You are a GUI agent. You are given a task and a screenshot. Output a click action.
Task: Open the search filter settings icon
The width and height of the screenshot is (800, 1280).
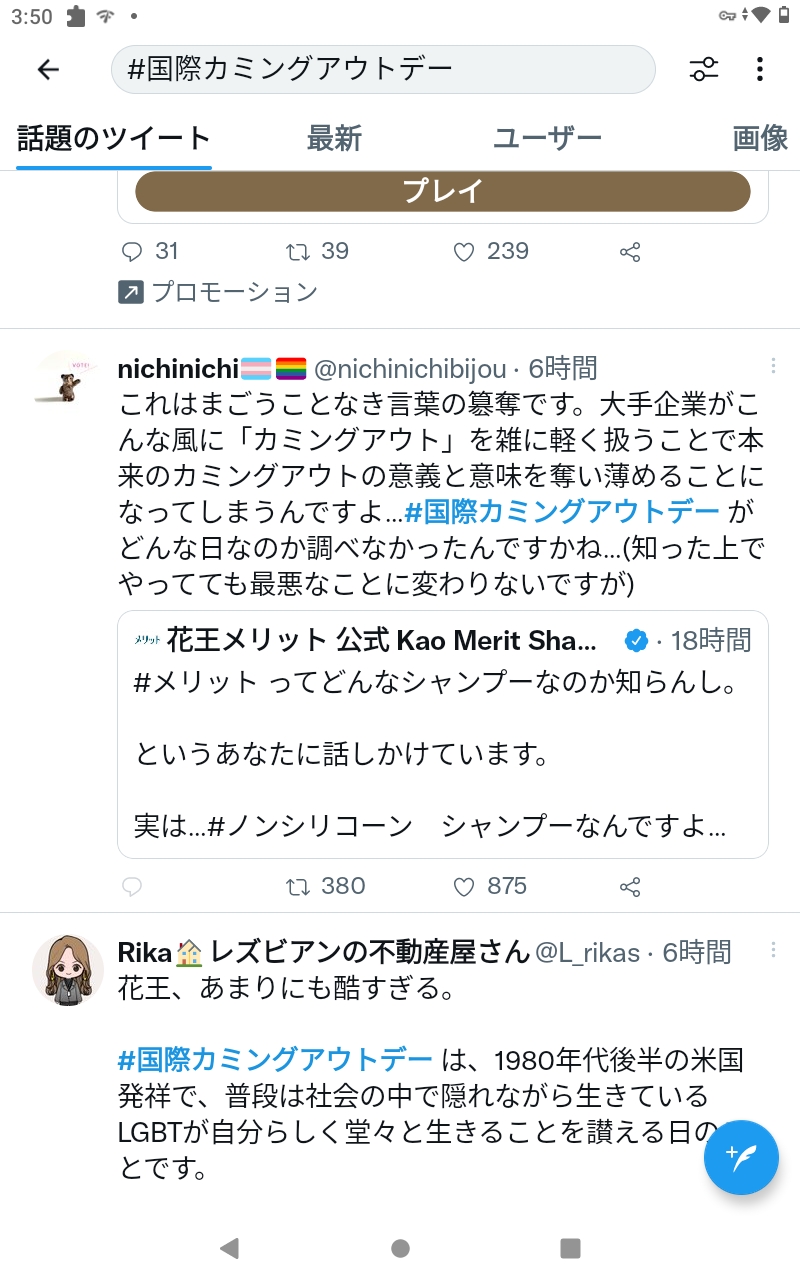click(x=704, y=69)
